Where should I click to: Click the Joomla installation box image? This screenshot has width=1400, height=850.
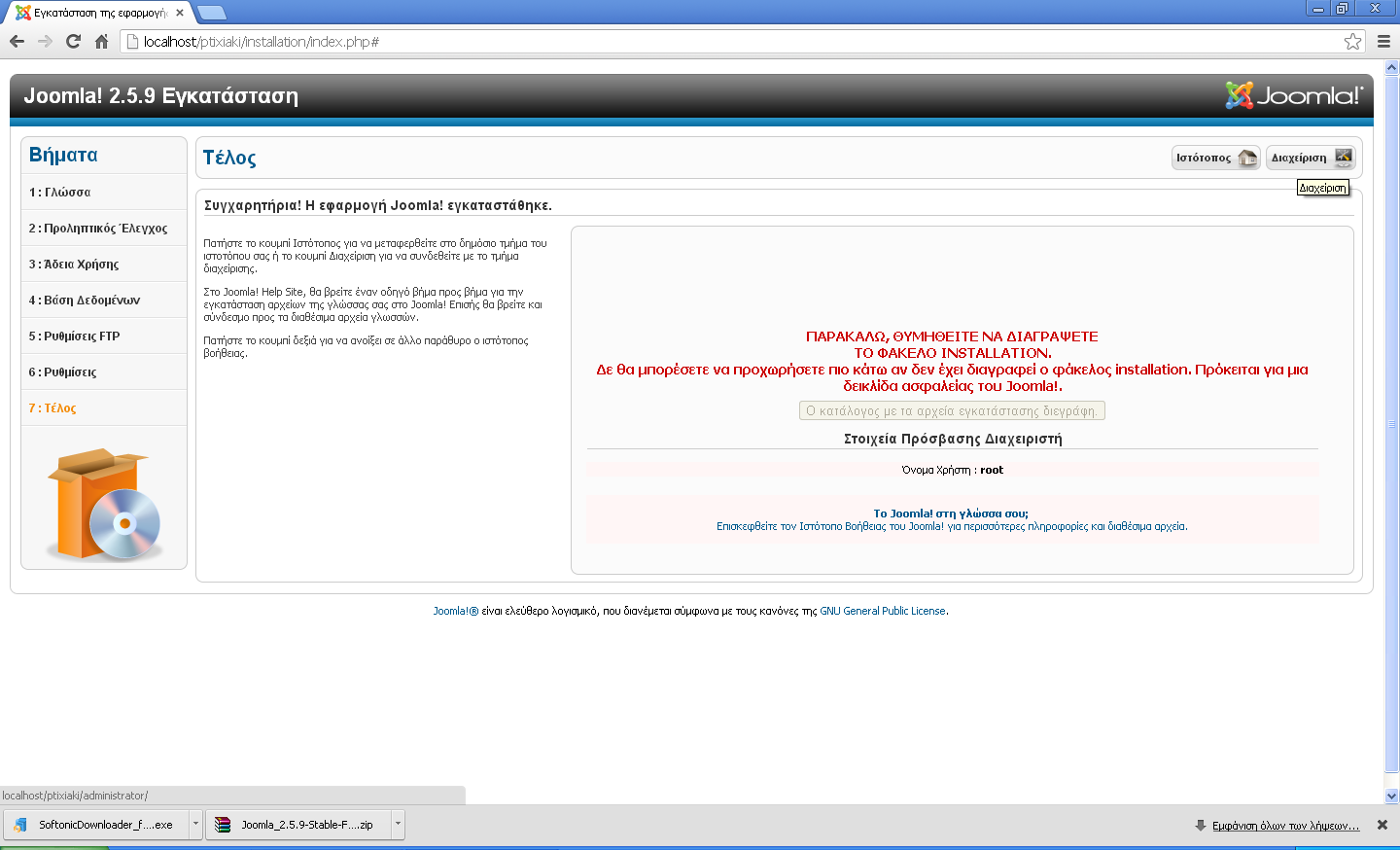(x=104, y=503)
